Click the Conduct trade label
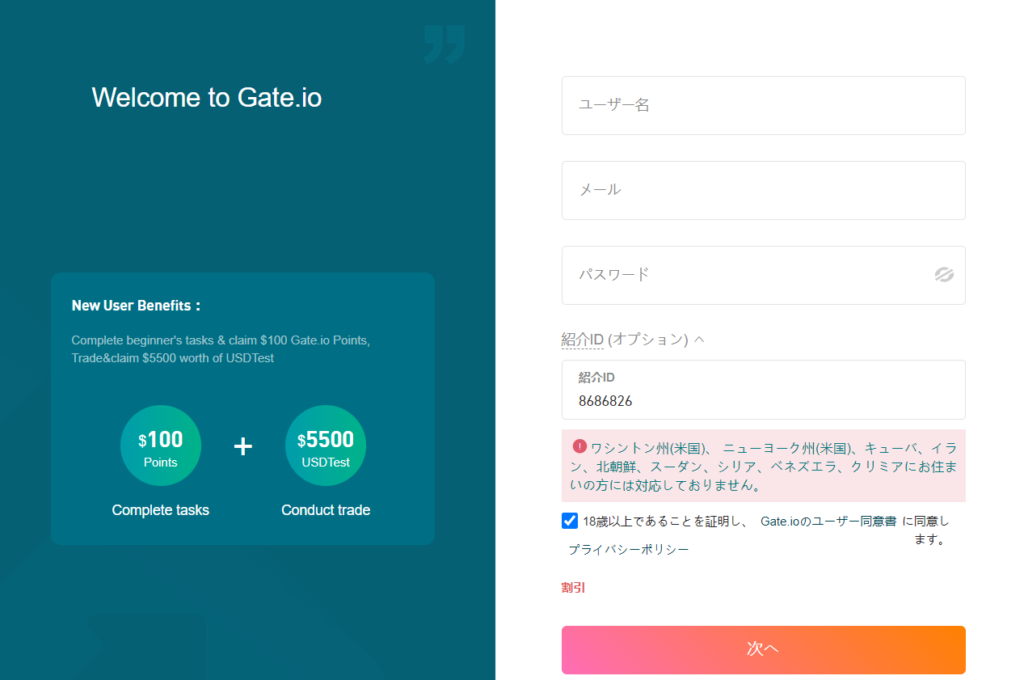Viewport: 1024px width, 680px height. pos(326,510)
